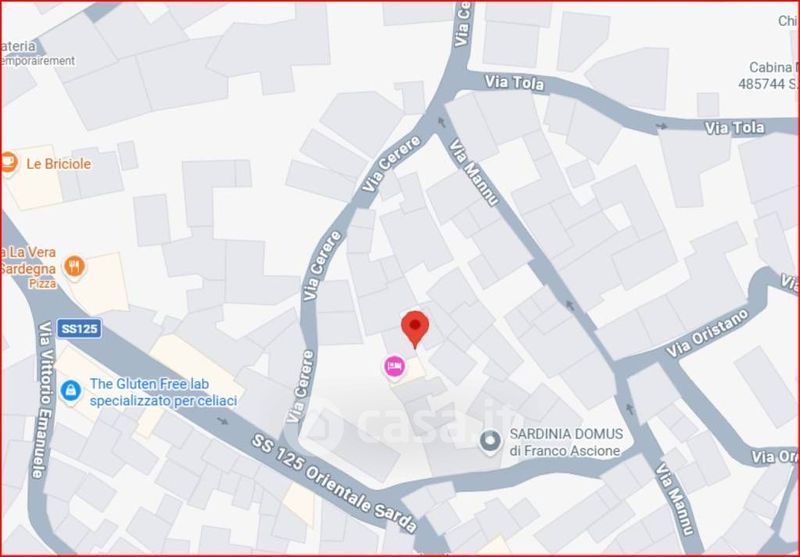The image size is (800, 557).
Task: Select the pink hotel bed icon
Action: coord(394,366)
